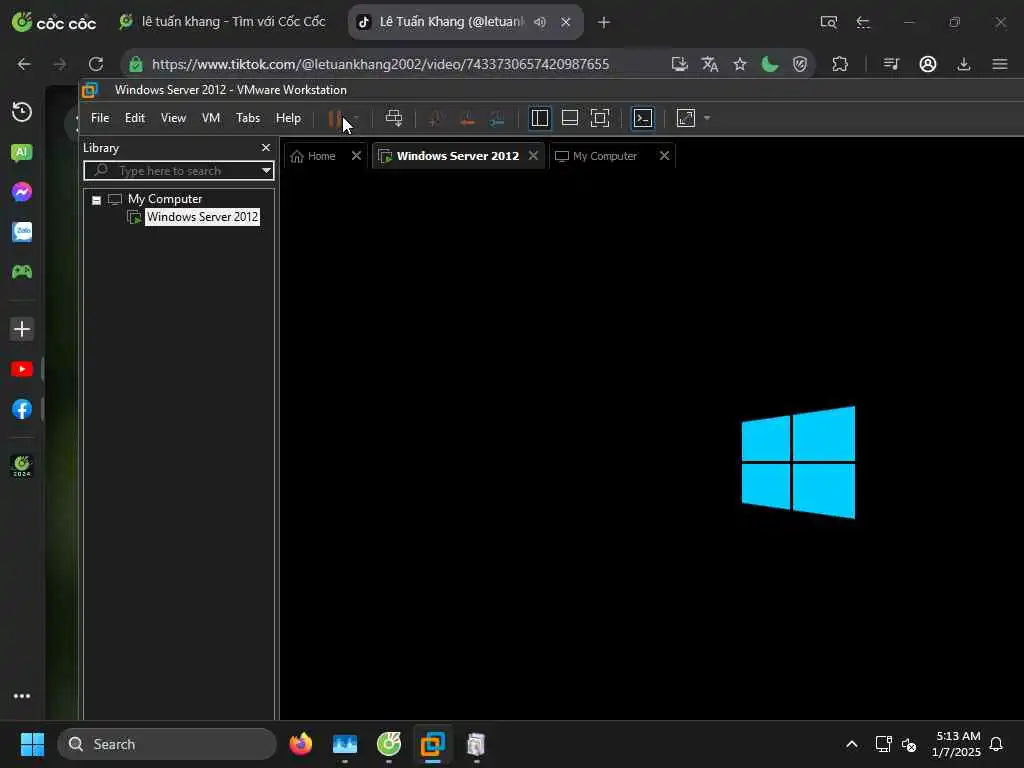Open the snapshot manager icon
Image resolution: width=1024 pixels, height=768 pixels.
497,118
